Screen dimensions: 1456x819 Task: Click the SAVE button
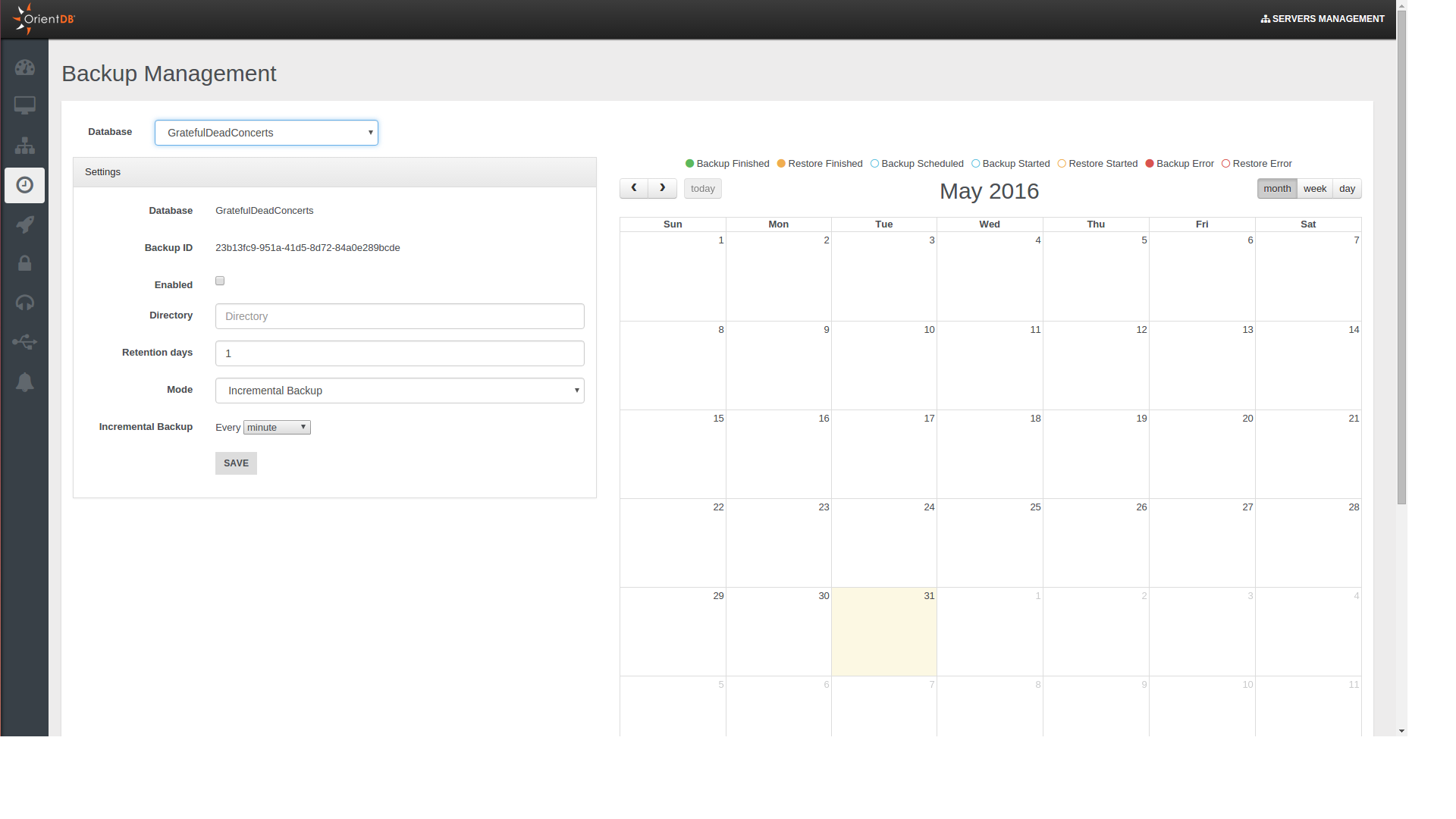tap(236, 463)
